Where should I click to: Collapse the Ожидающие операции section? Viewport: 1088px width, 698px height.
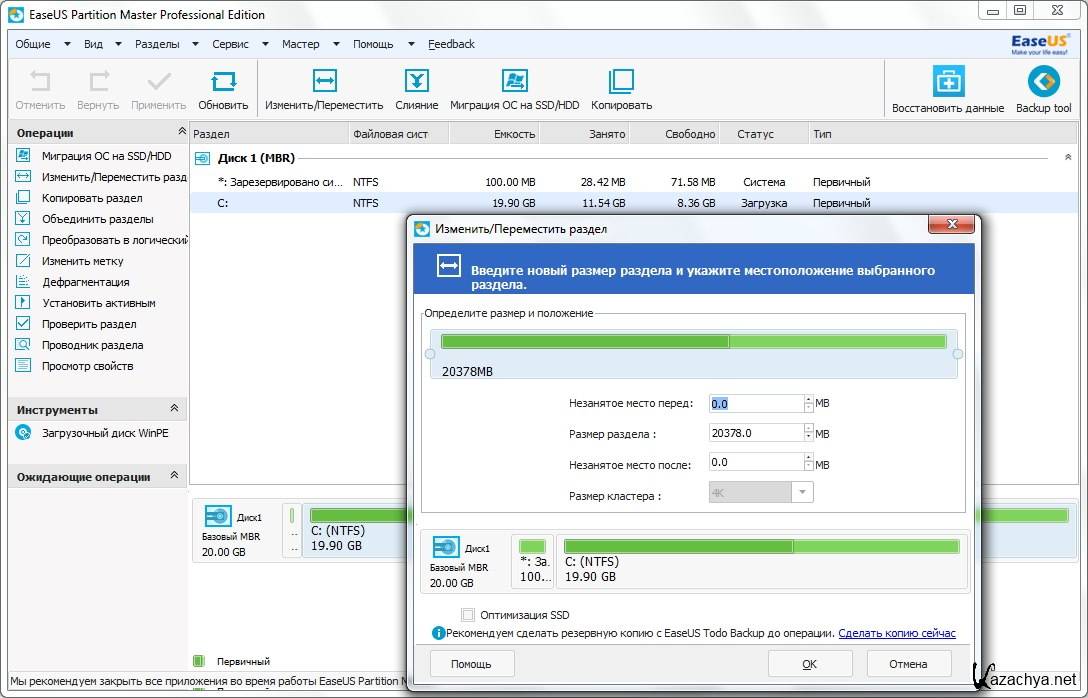(x=174, y=476)
